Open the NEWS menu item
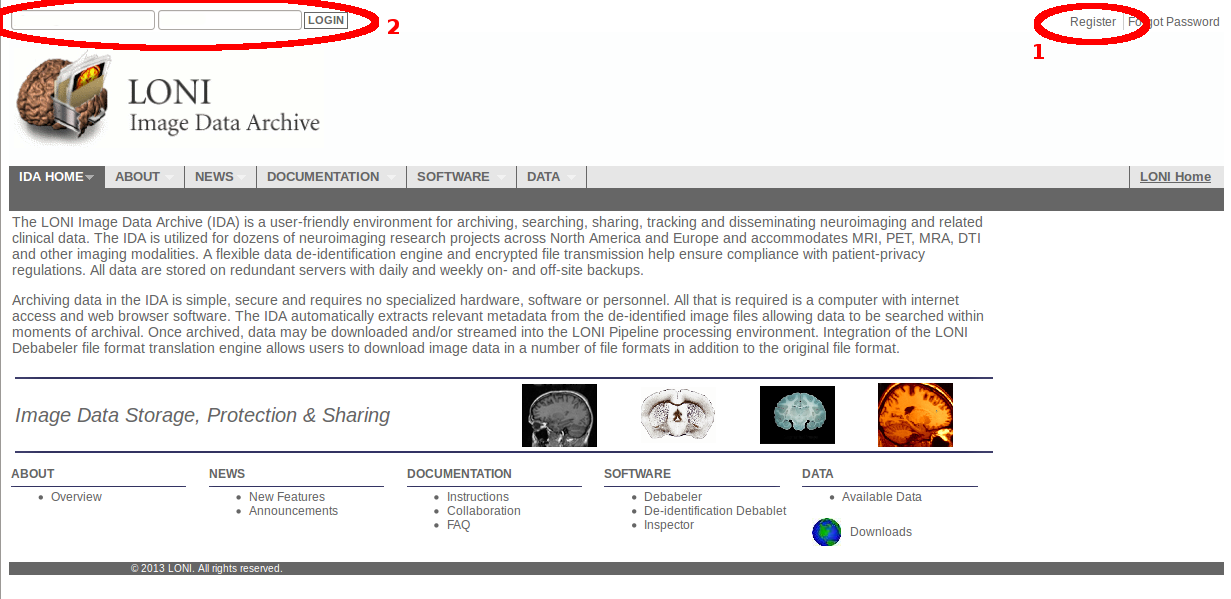Image resolution: width=1231 pixels, height=599 pixels. 214,177
